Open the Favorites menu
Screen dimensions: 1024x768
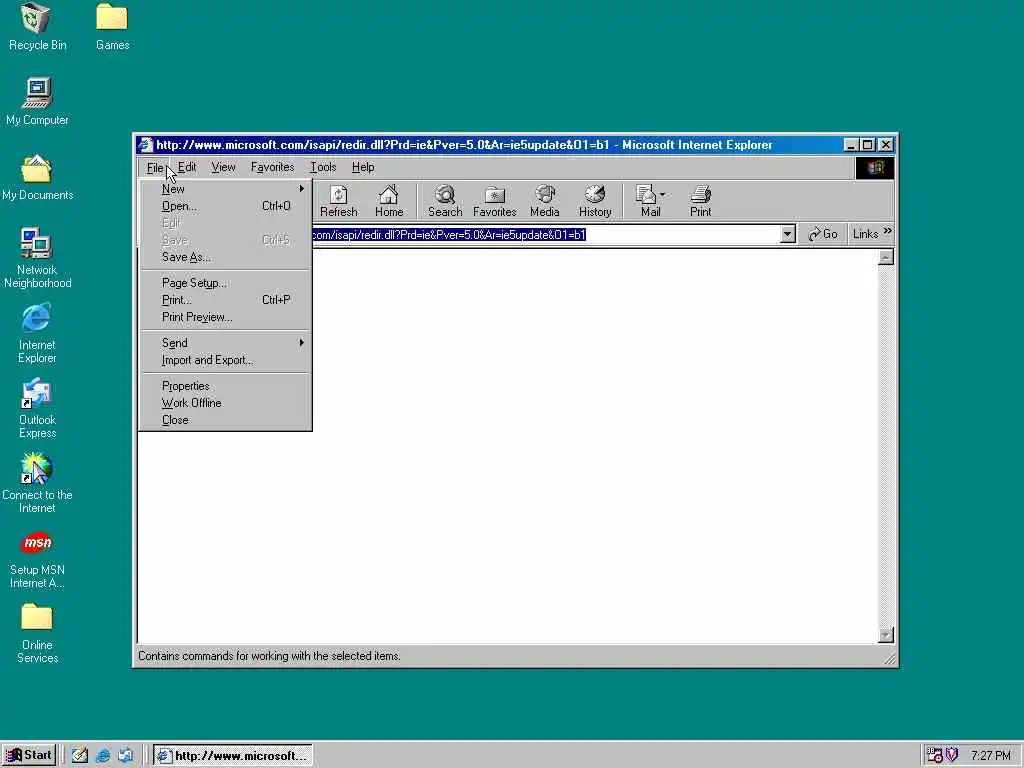click(272, 167)
